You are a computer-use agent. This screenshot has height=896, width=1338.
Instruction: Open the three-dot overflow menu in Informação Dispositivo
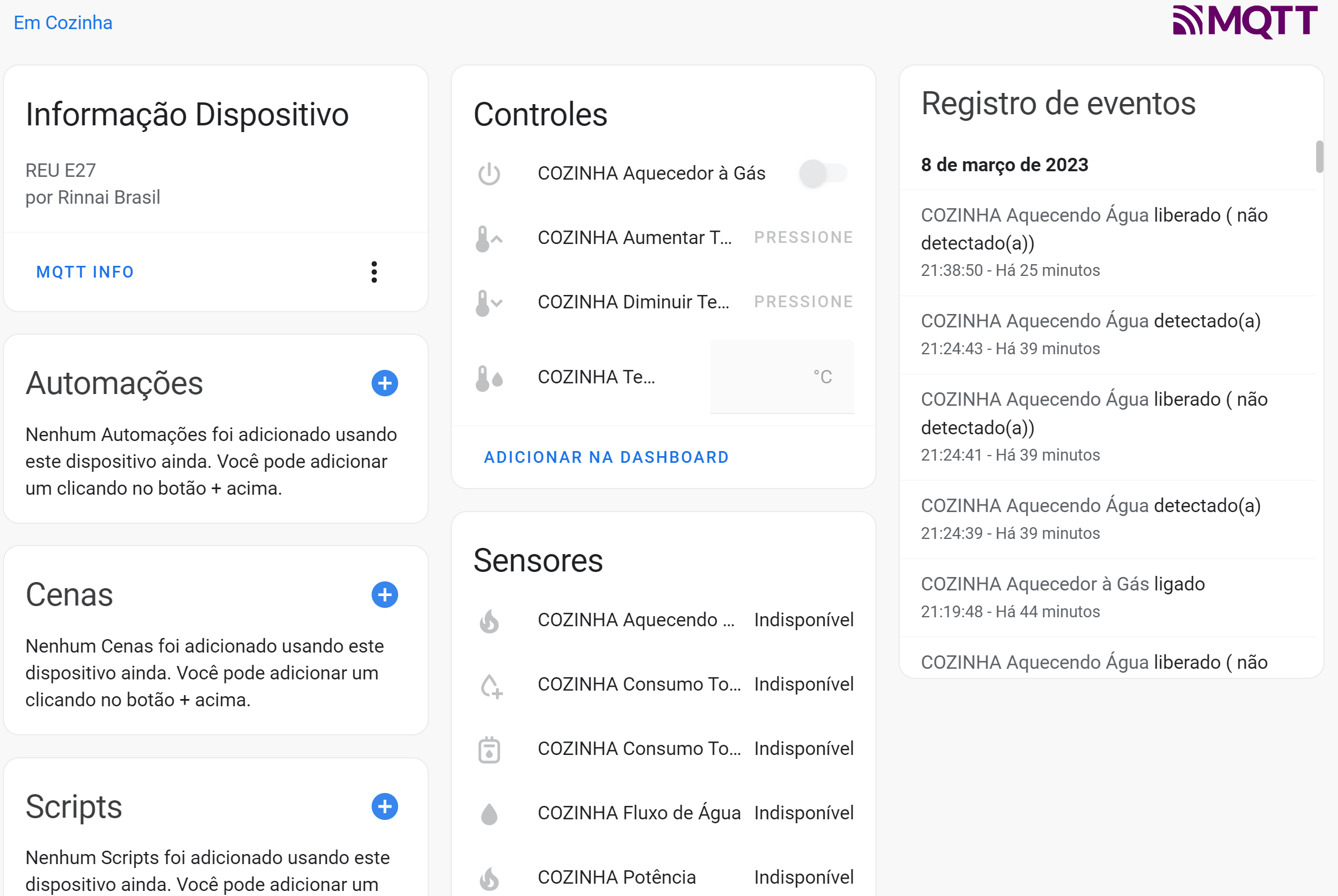tap(375, 273)
